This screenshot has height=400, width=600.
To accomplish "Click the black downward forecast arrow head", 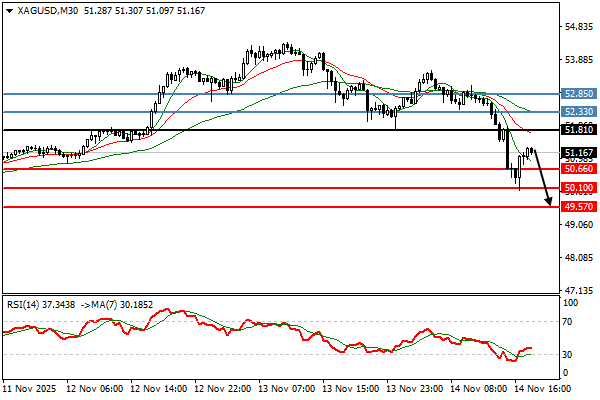I will click(550, 203).
